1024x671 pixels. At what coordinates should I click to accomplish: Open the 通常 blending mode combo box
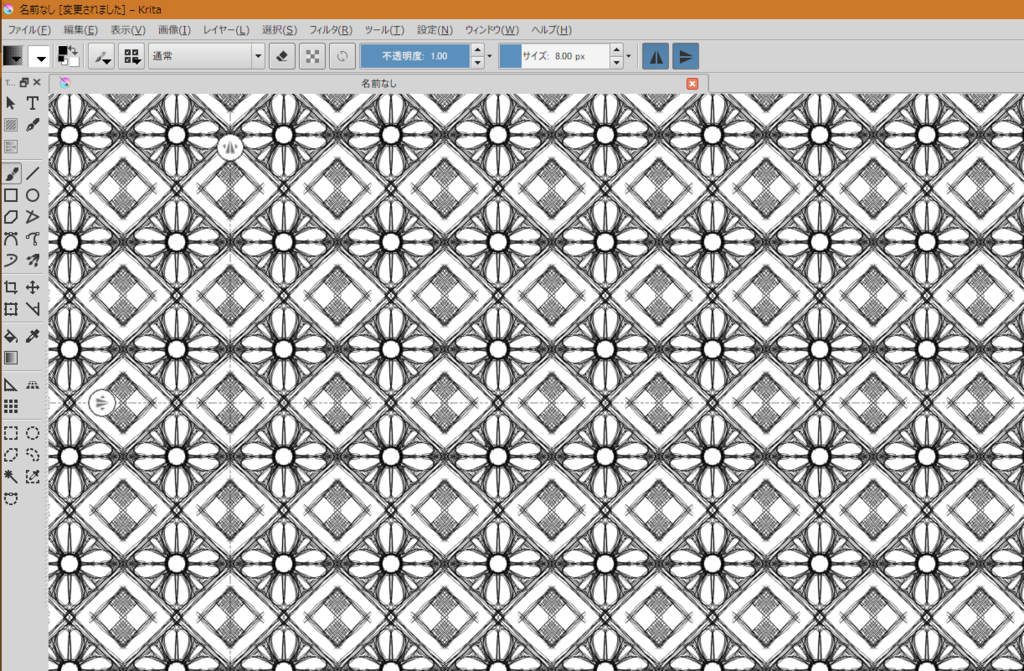[206, 56]
